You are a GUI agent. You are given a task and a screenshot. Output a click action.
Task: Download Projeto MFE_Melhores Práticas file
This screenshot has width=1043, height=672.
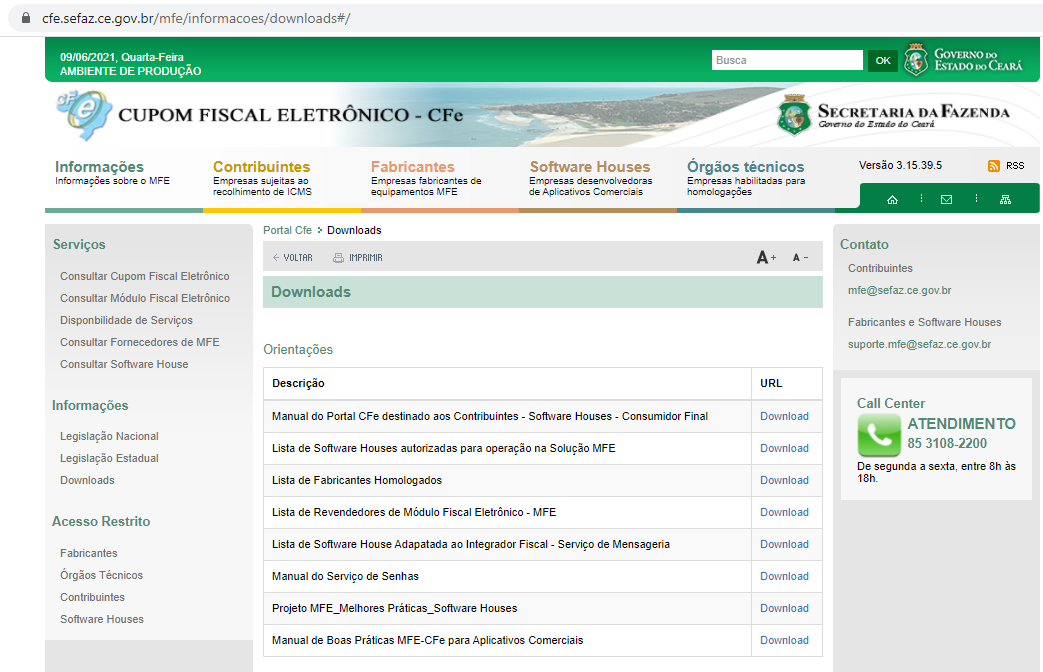coord(784,608)
